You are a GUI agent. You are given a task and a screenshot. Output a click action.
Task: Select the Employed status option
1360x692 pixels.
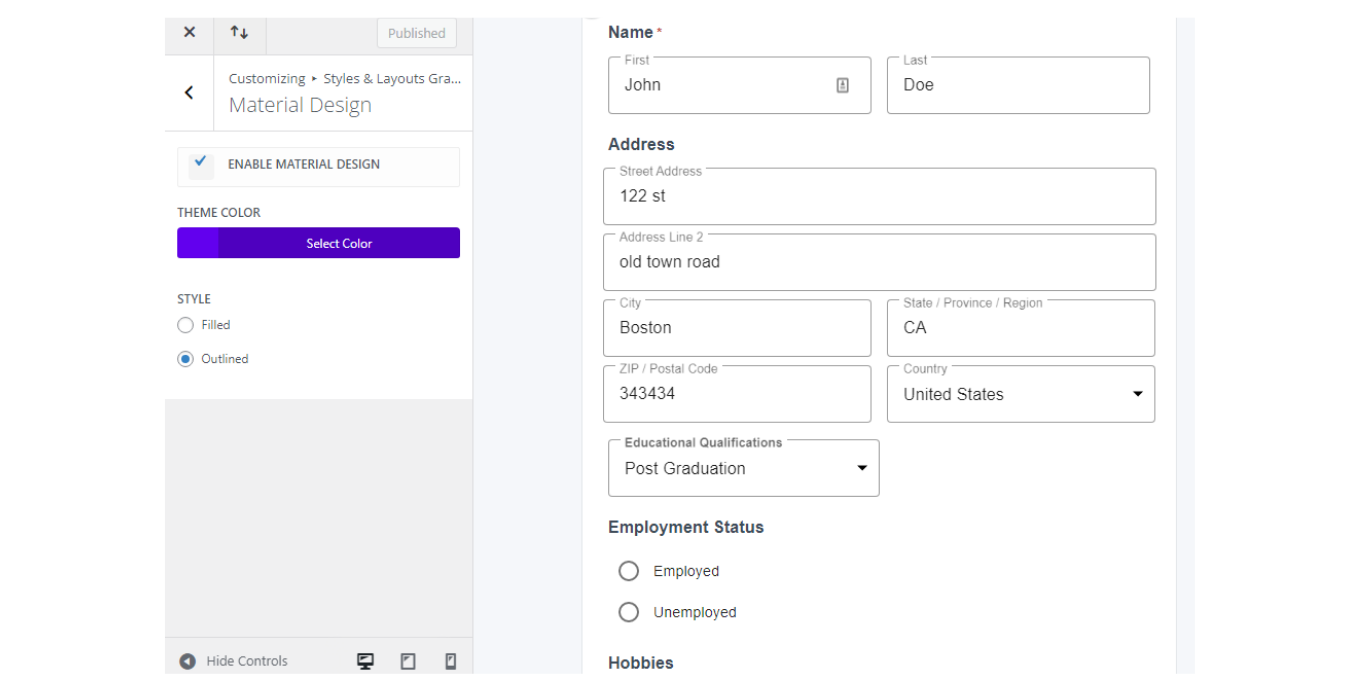(x=629, y=570)
